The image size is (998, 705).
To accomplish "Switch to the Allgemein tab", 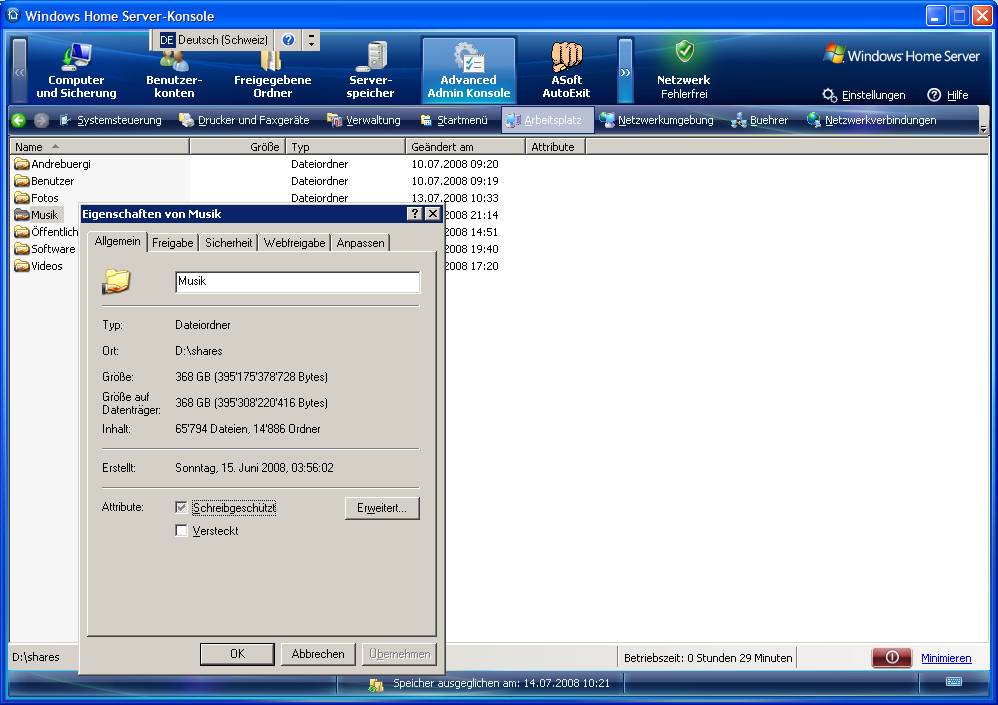I will click(x=118, y=241).
